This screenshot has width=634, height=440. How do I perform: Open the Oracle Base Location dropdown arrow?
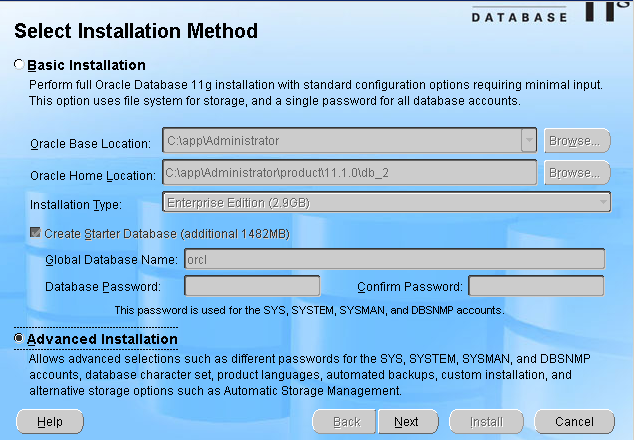tap(529, 140)
